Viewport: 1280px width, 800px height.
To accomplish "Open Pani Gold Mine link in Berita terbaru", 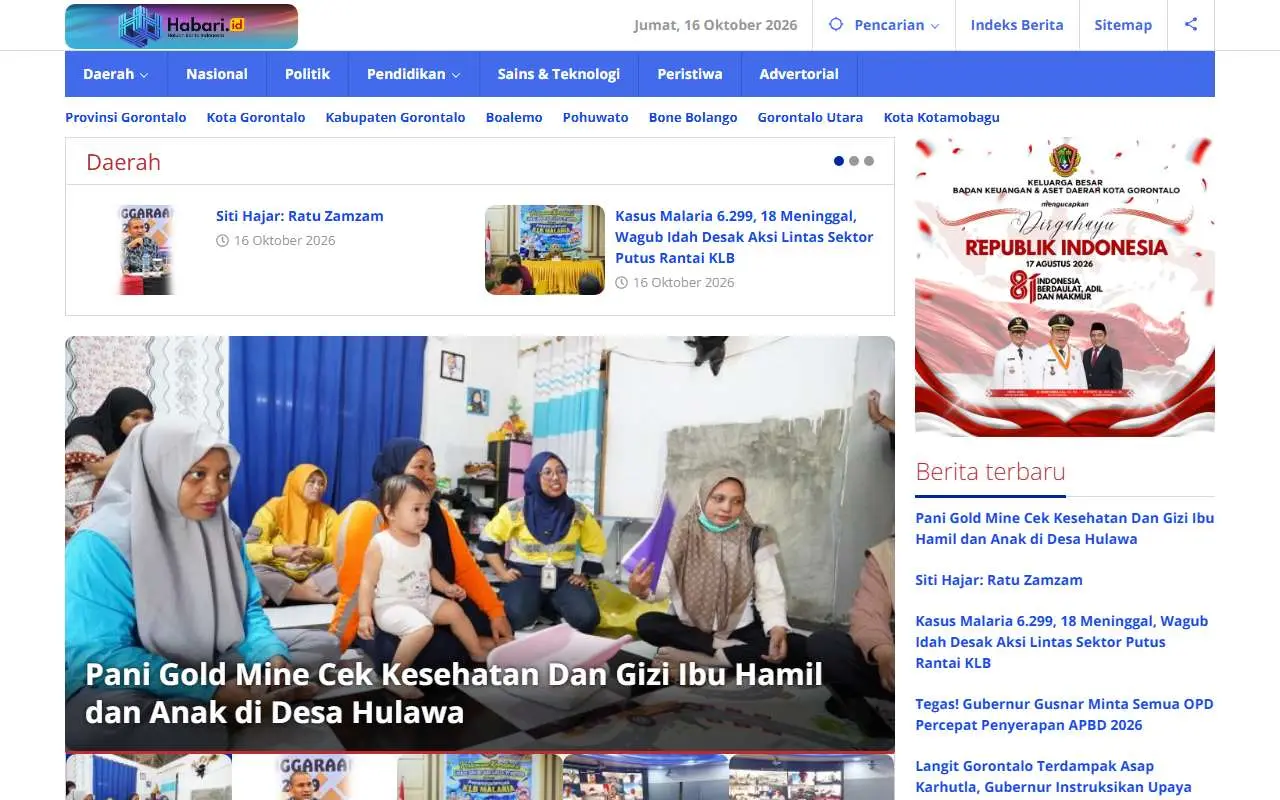I will tap(1065, 528).
